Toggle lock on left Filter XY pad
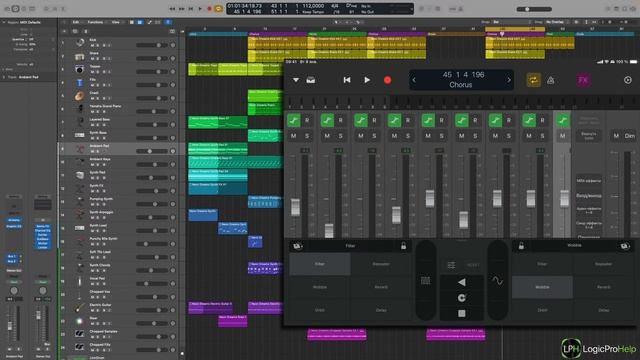This screenshot has width=640, height=360. (403, 246)
